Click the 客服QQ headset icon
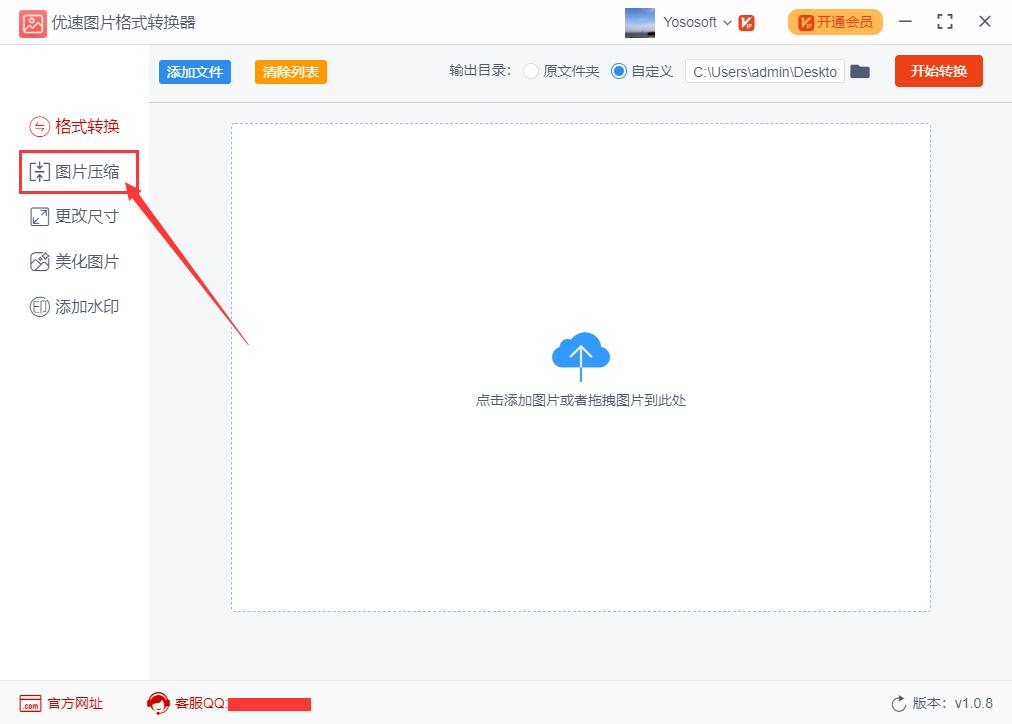The width and height of the screenshot is (1012, 724). pyautogui.click(x=158, y=703)
